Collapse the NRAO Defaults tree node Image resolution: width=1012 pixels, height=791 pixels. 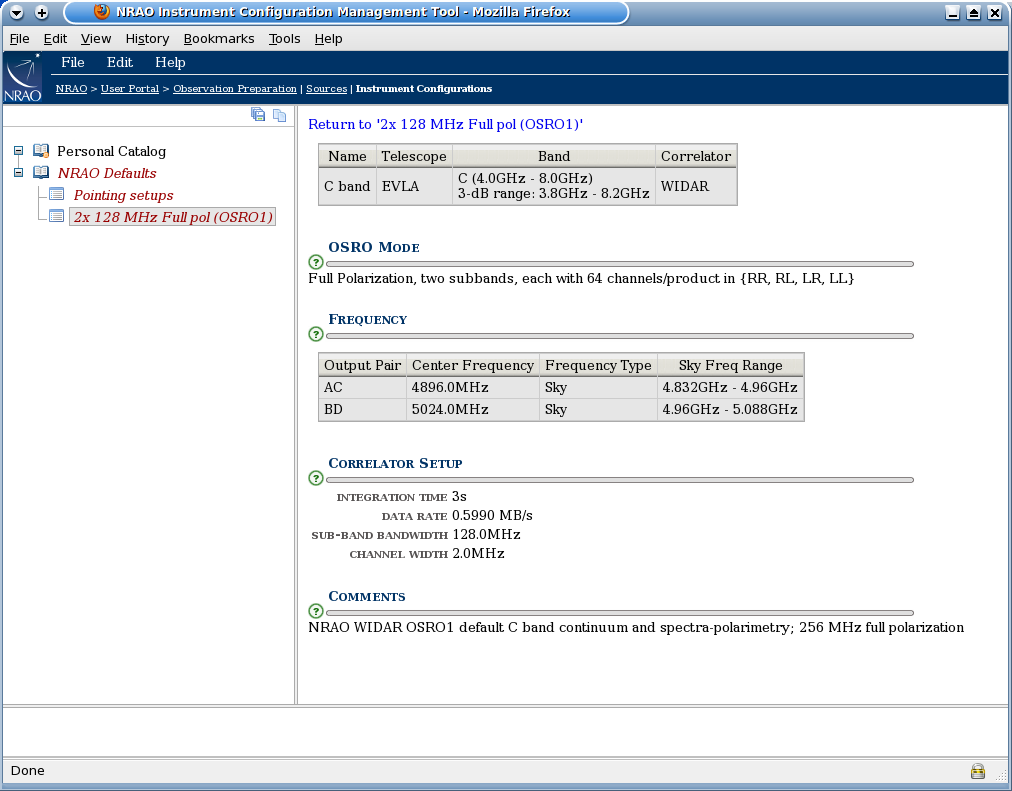16,172
